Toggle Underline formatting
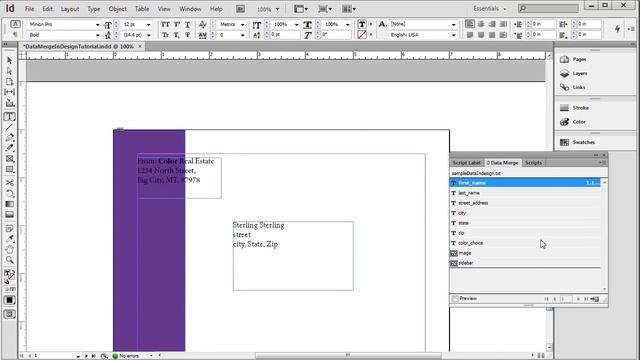Viewport: 640px width, 360px height. click(x=187, y=24)
